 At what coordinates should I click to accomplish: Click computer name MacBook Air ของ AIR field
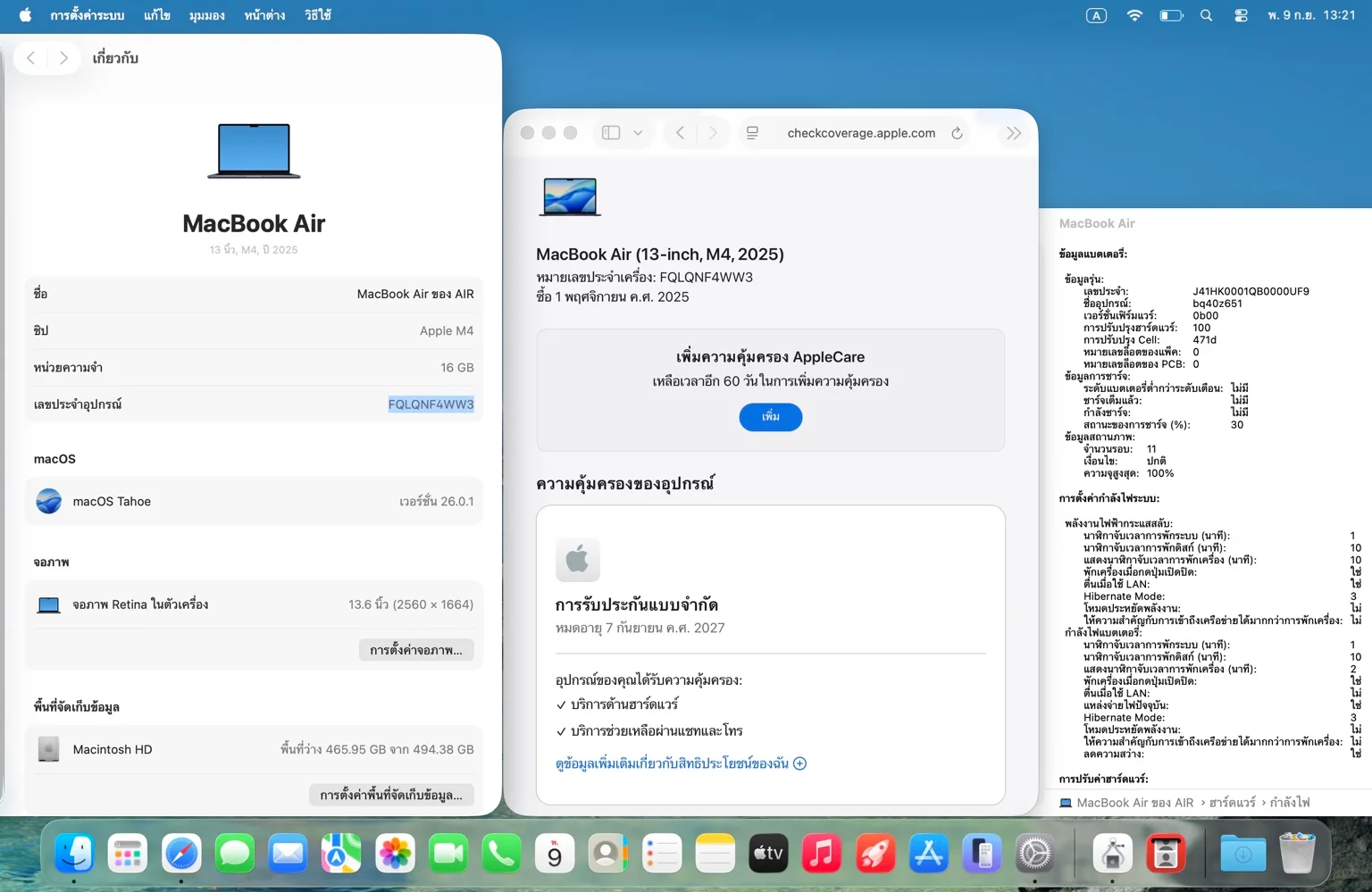(415, 294)
